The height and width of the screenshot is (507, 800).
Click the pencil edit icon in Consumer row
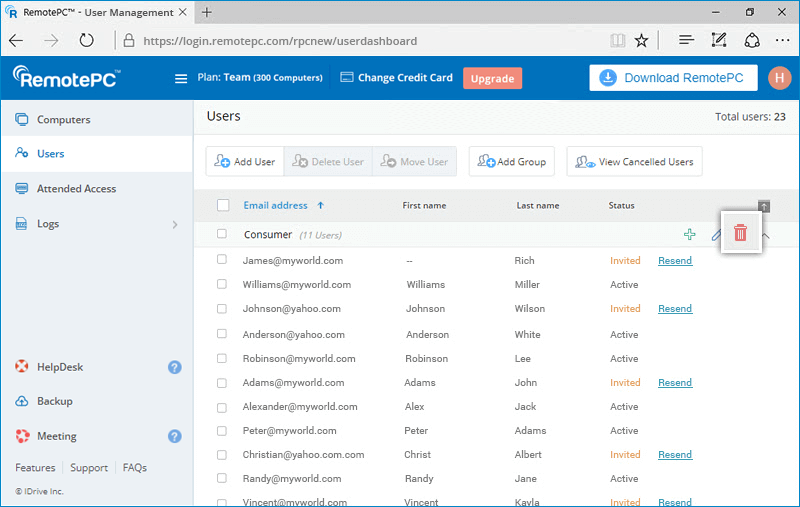(716, 235)
